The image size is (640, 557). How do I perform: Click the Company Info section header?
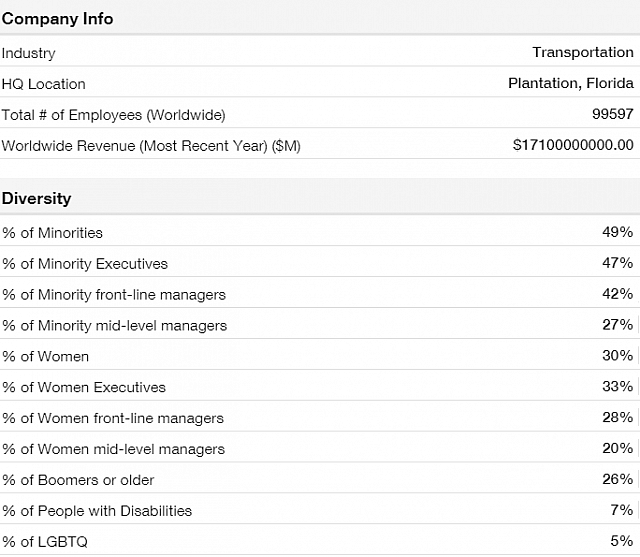coord(58,19)
